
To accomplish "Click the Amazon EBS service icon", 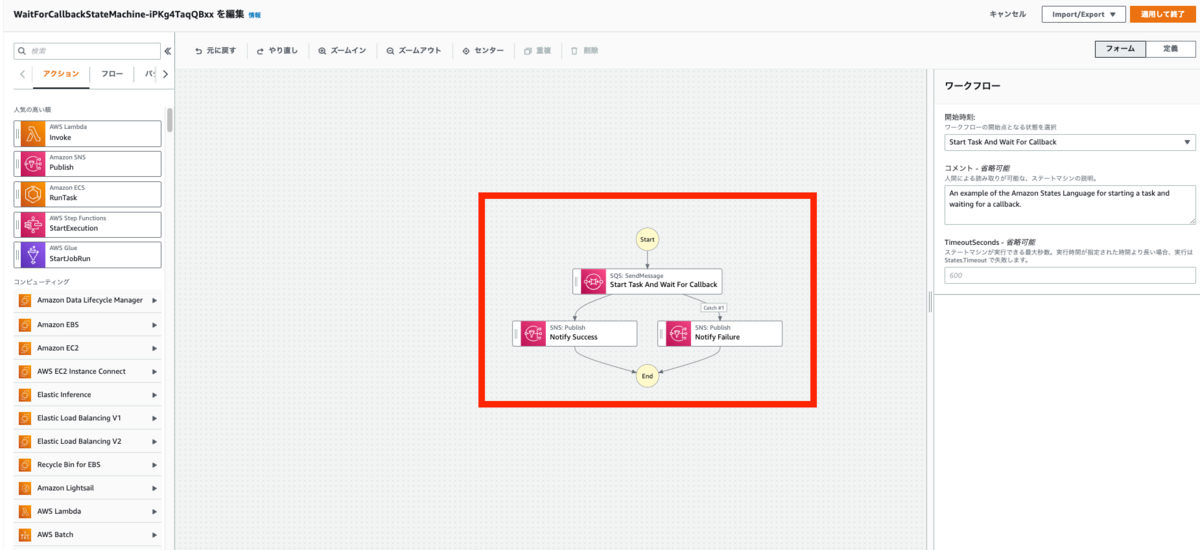I will pos(24,324).
